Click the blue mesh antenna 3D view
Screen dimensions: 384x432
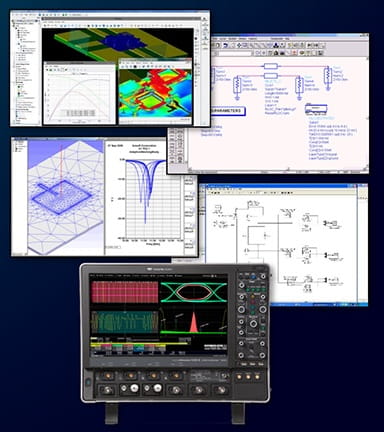pos(65,197)
